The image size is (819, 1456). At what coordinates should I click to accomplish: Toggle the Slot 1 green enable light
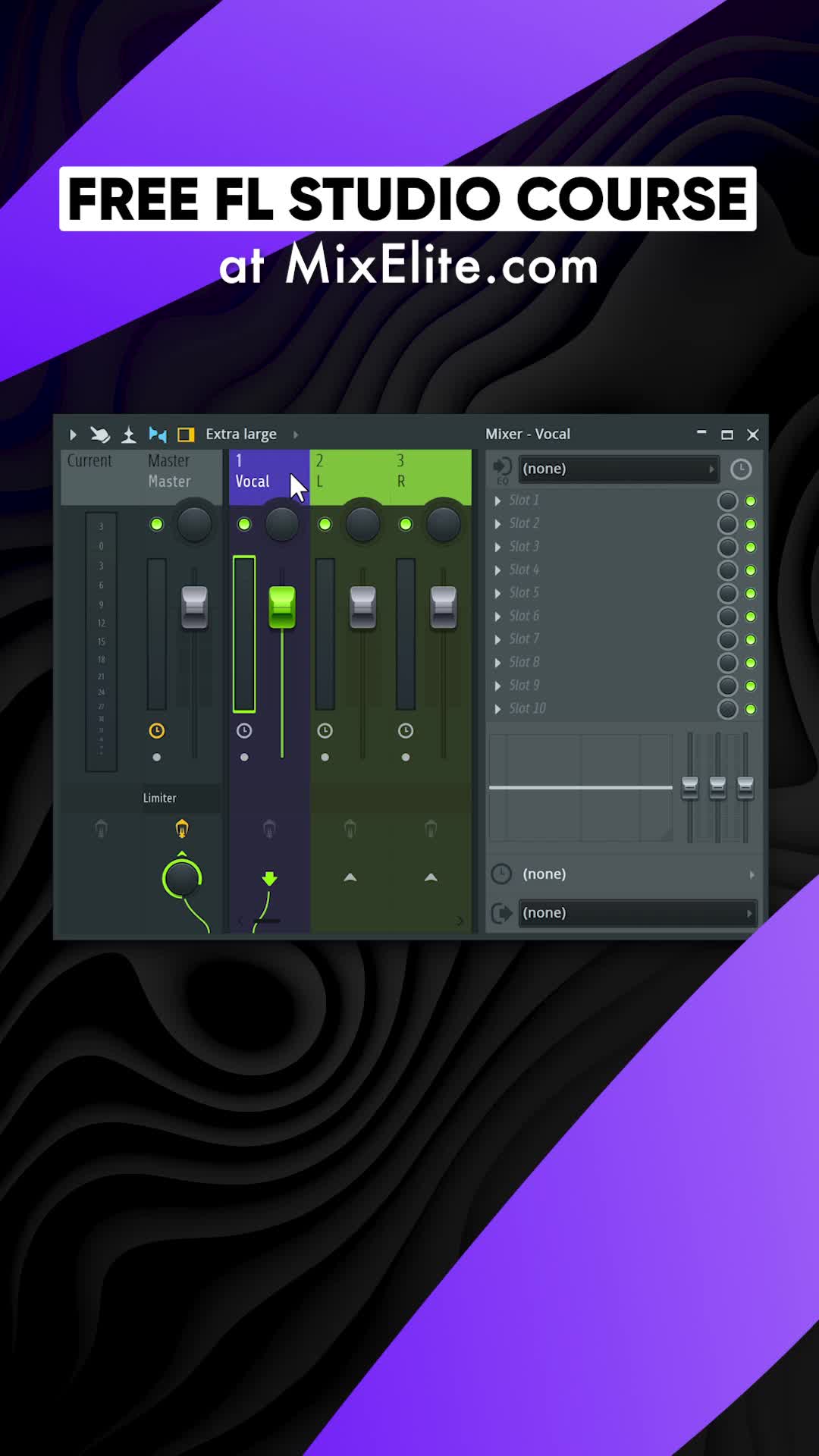(x=751, y=501)
